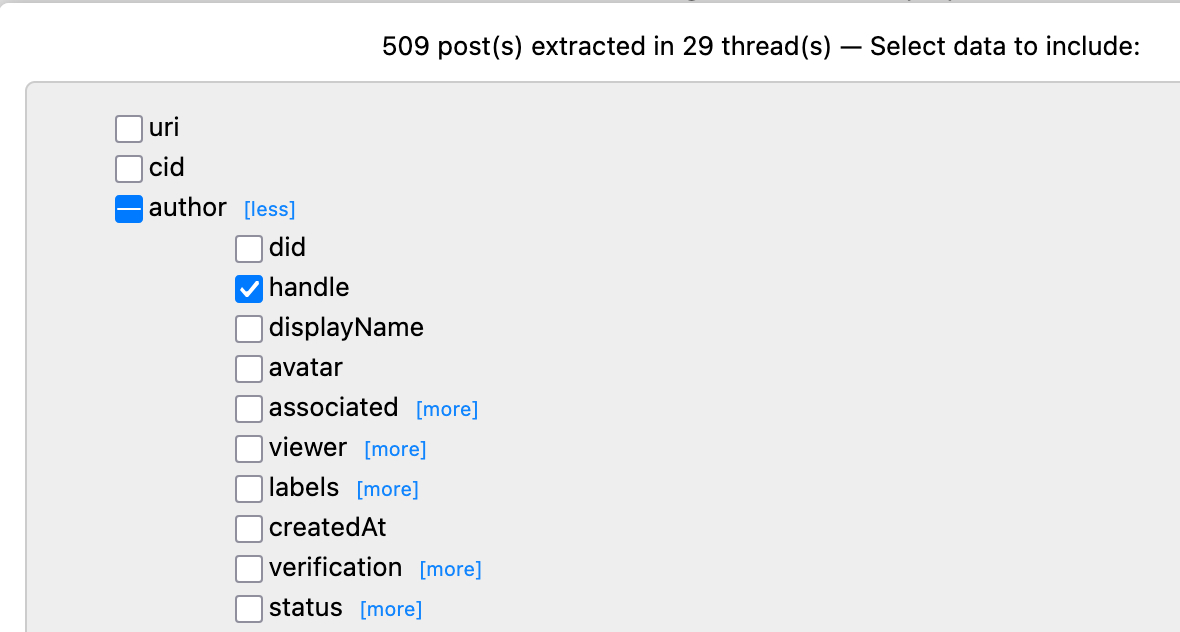This screenshot has height=632, width=1180.
Task: Click the handle field label
Action: coord(309,288)
